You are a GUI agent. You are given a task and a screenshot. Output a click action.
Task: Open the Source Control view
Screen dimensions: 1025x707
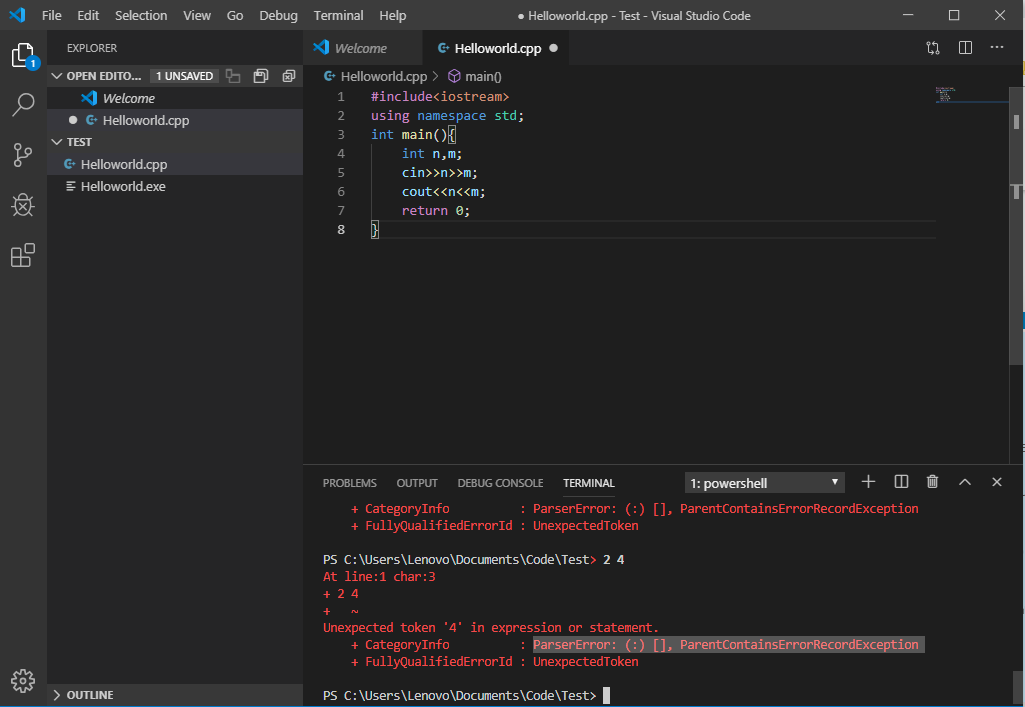(23, 154)
